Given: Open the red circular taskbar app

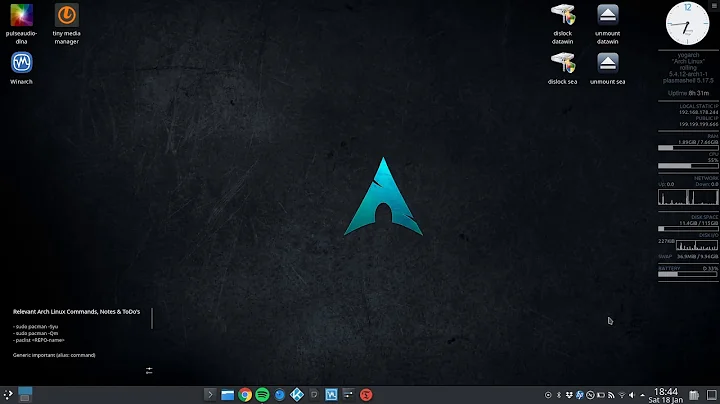Looking at the screenshot, I should coord(366,394).
